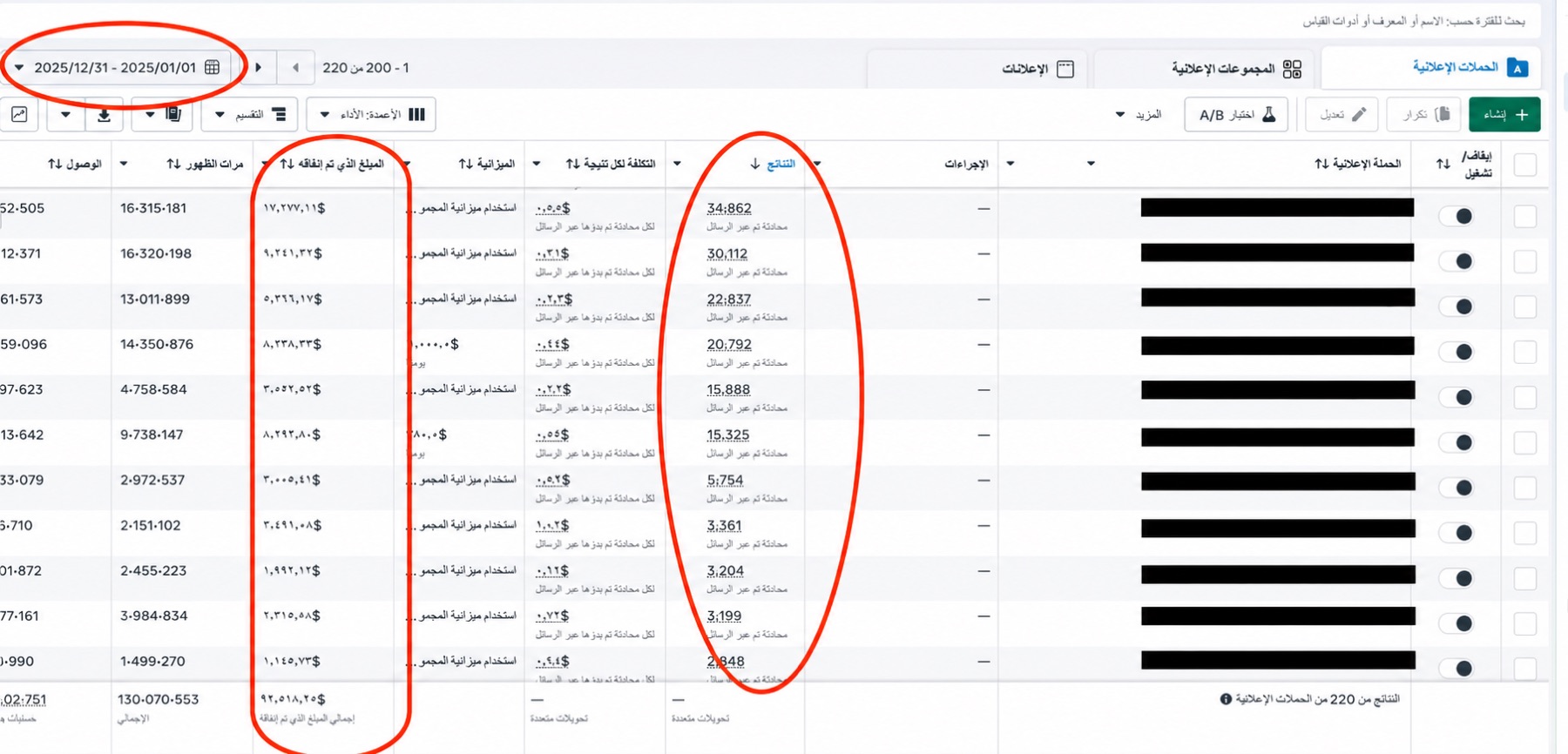1568x754 pixels.
Task: Go to previous page arrow
Action: (296, 67)
